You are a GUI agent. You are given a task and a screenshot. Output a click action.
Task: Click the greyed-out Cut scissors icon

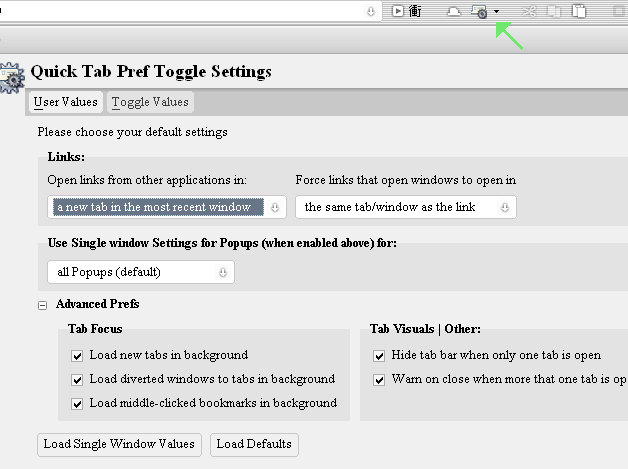click(x=529, y=11)
